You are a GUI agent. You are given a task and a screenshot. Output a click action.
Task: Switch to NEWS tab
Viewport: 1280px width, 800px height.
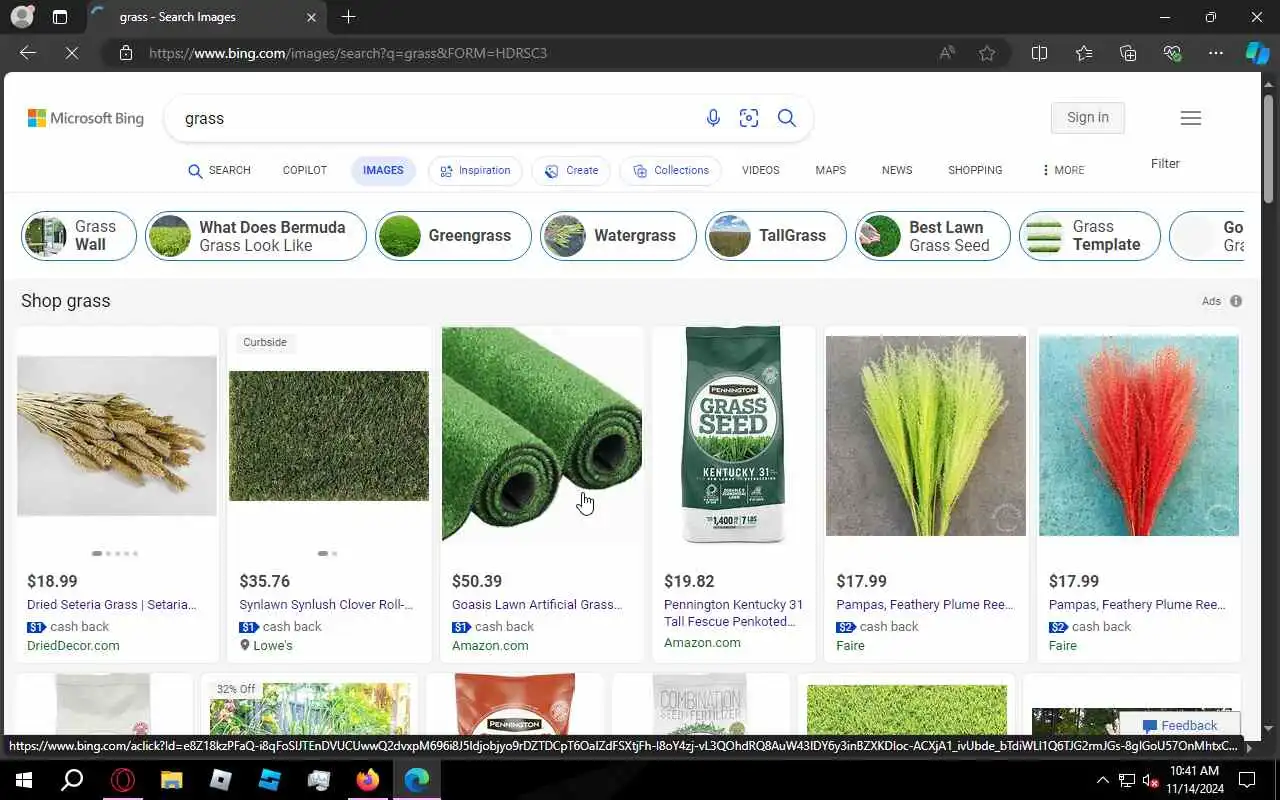[x=897, y=170]
